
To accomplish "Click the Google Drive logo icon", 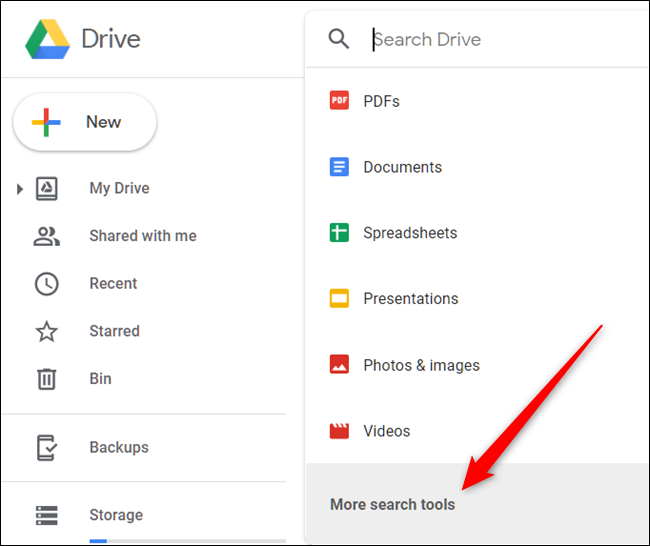I will pyautogui.click(x=48, y=39).
